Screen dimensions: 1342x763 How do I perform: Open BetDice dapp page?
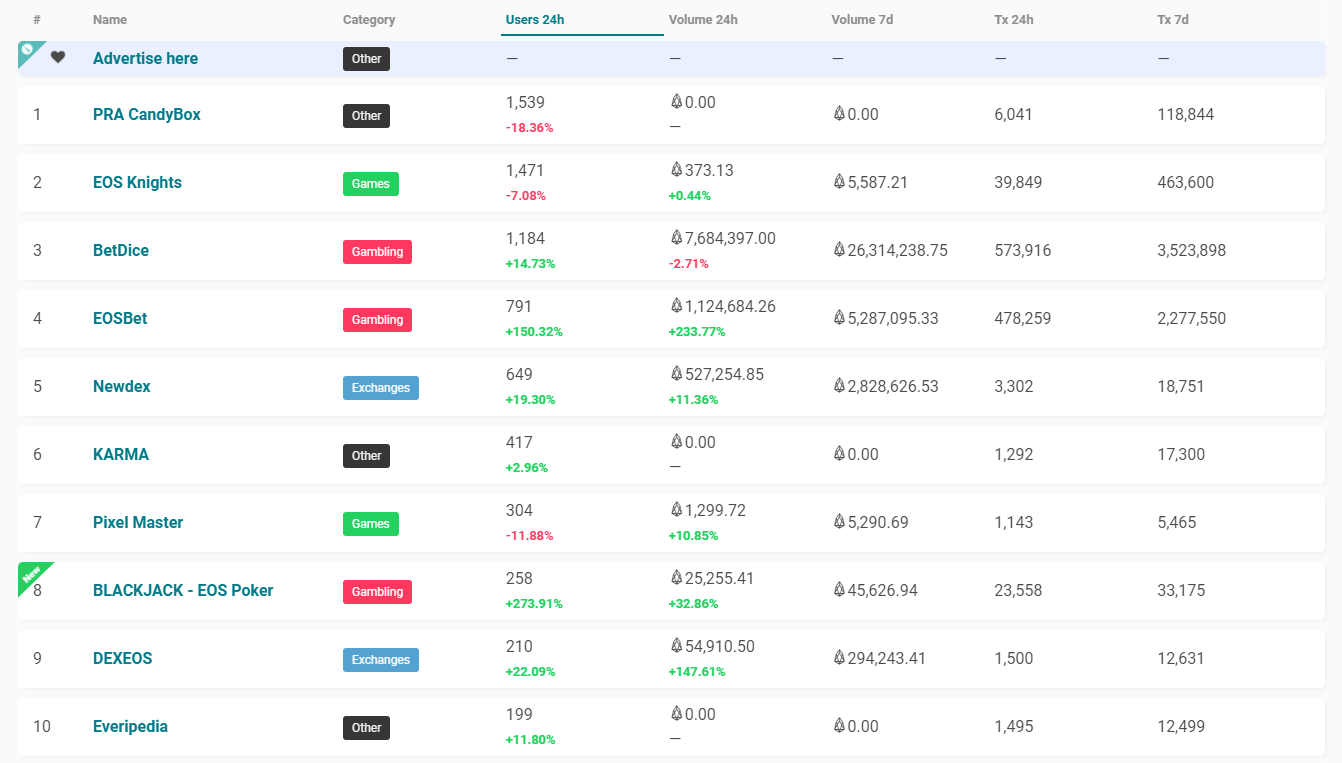pos(121,250)
